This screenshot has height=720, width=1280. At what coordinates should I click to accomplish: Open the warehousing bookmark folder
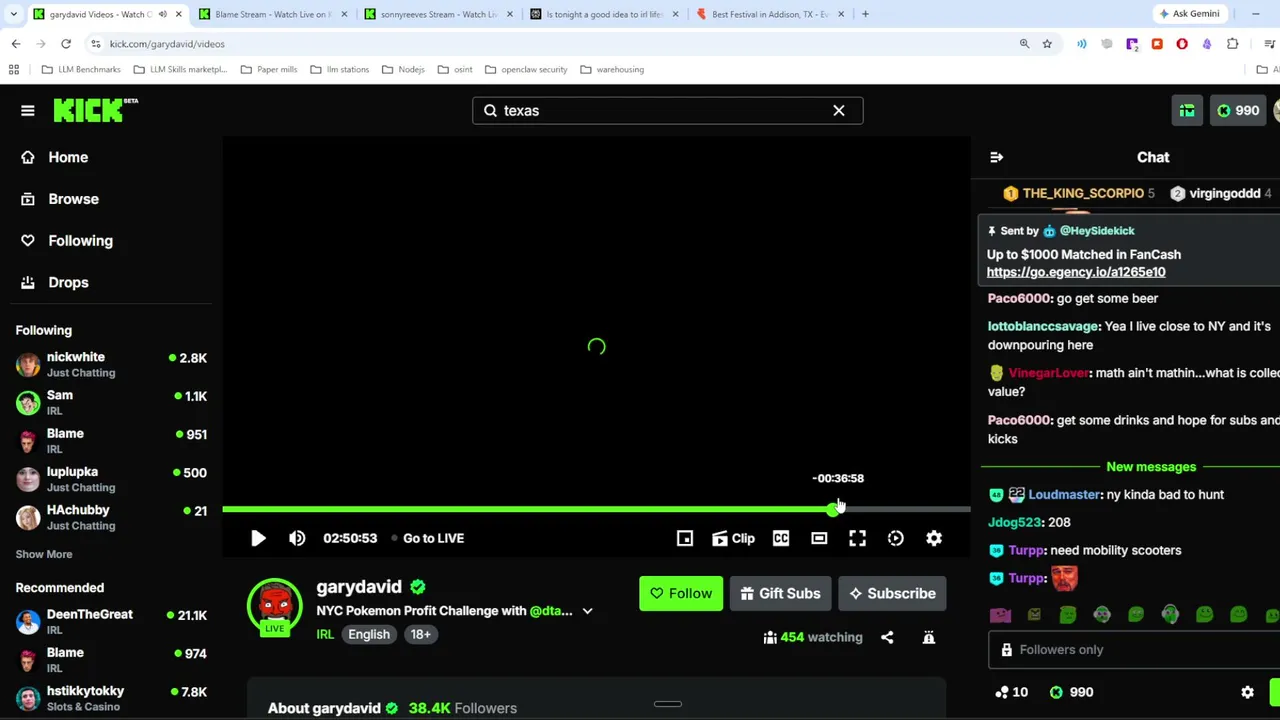coord(611,69)
